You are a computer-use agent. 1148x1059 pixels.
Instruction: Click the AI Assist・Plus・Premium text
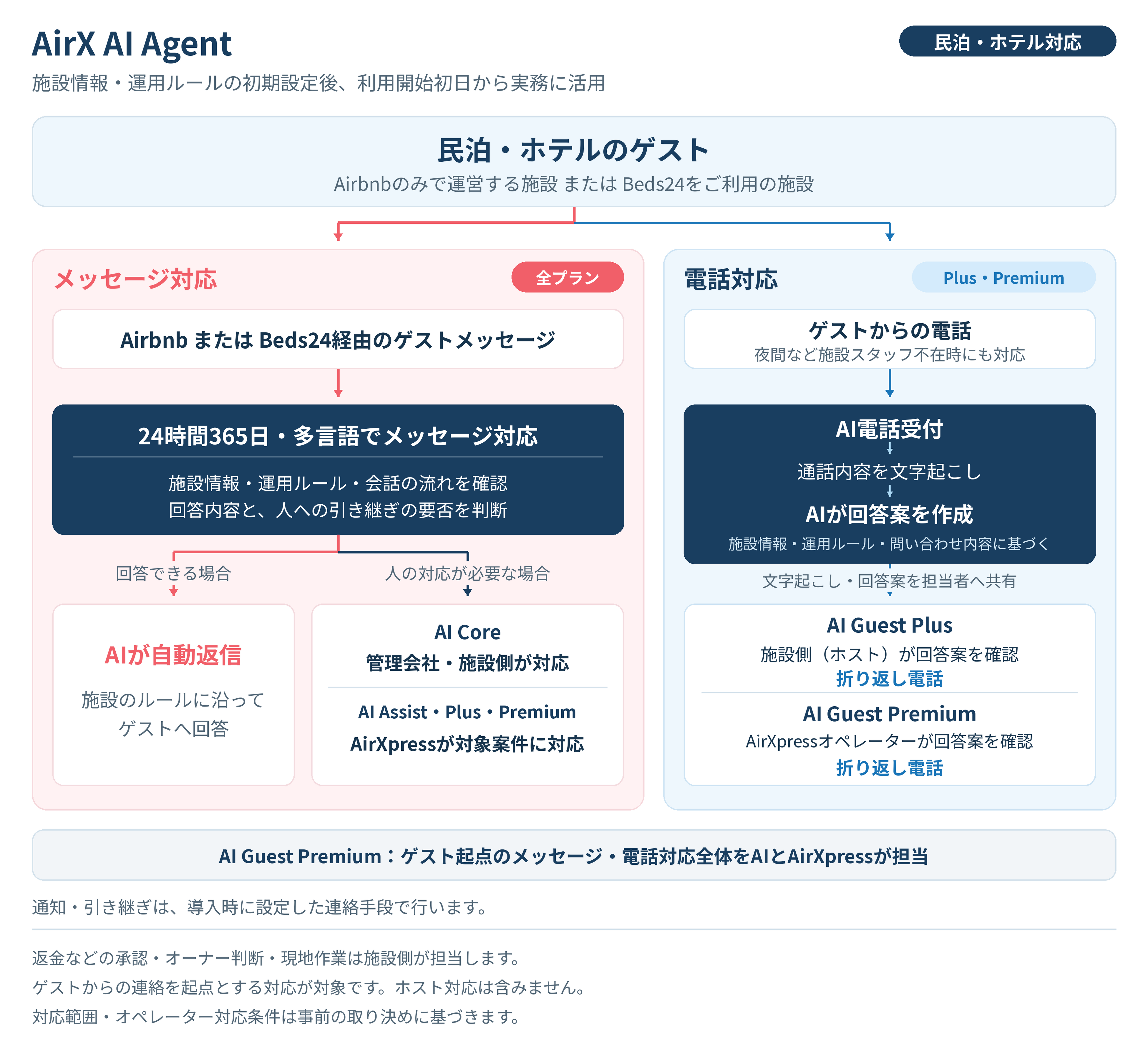[467, 712]
